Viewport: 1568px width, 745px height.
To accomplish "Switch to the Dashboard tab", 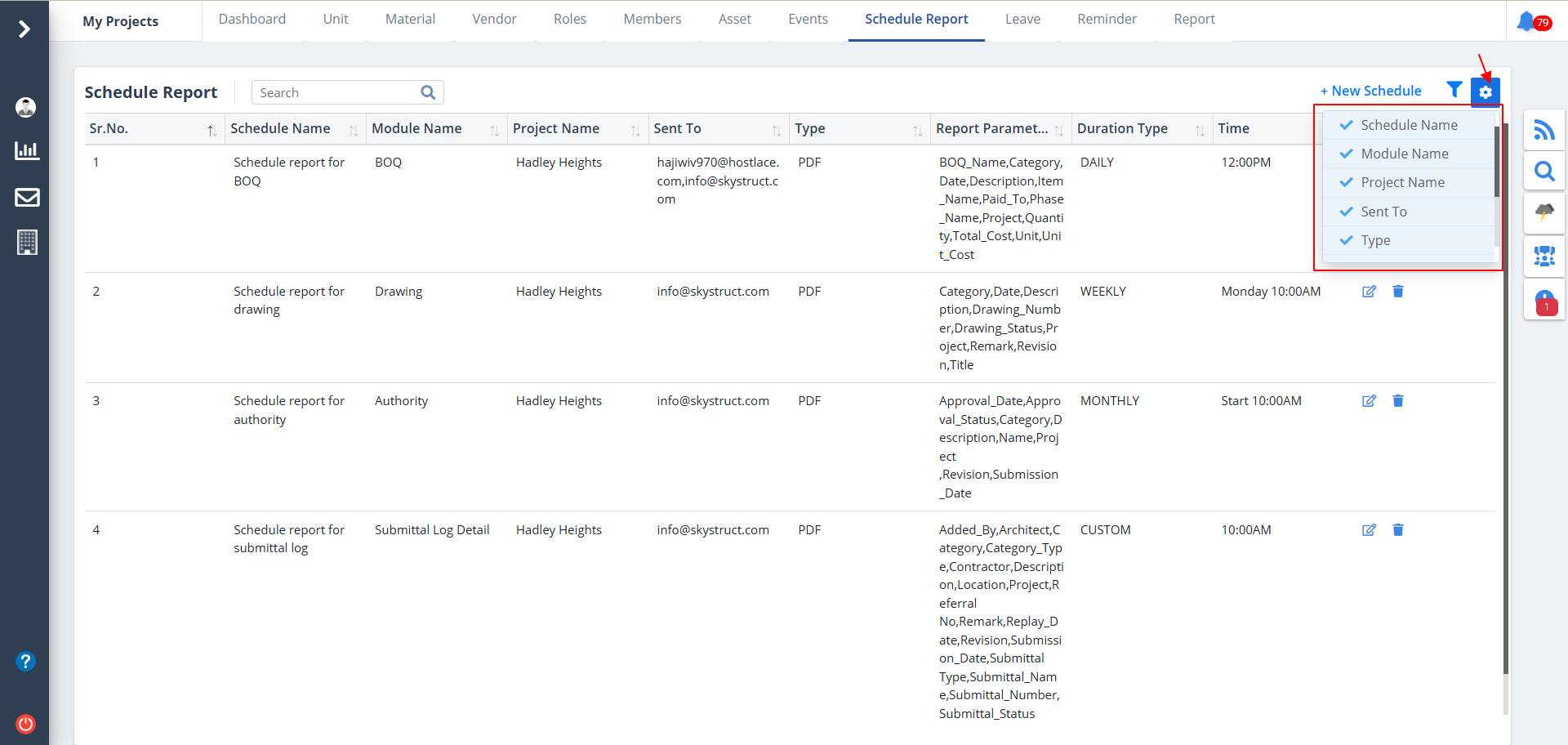I will coord(252,20).
